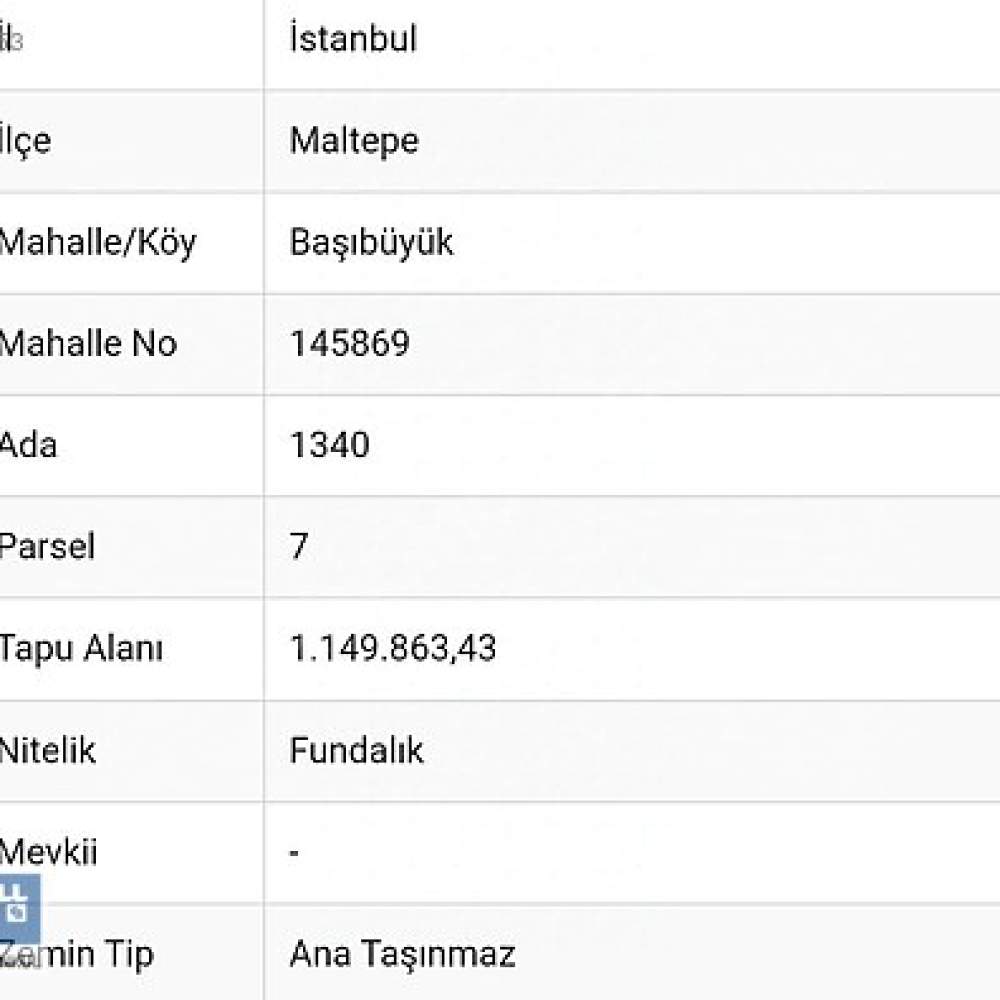
Task: Click the Mahalle No label
Action: 88,344
